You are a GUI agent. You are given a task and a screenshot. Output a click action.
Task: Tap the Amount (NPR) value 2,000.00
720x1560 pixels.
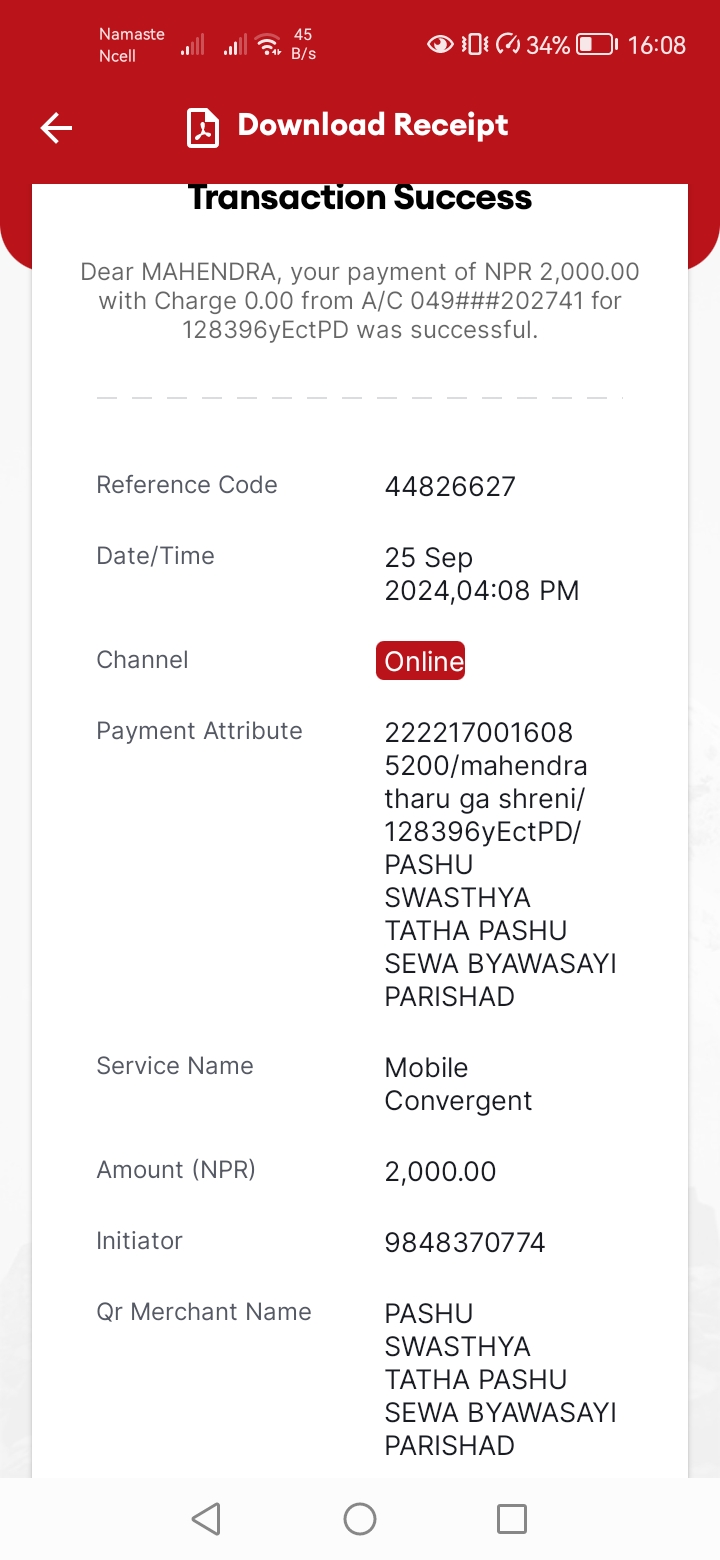[440, 1172]
